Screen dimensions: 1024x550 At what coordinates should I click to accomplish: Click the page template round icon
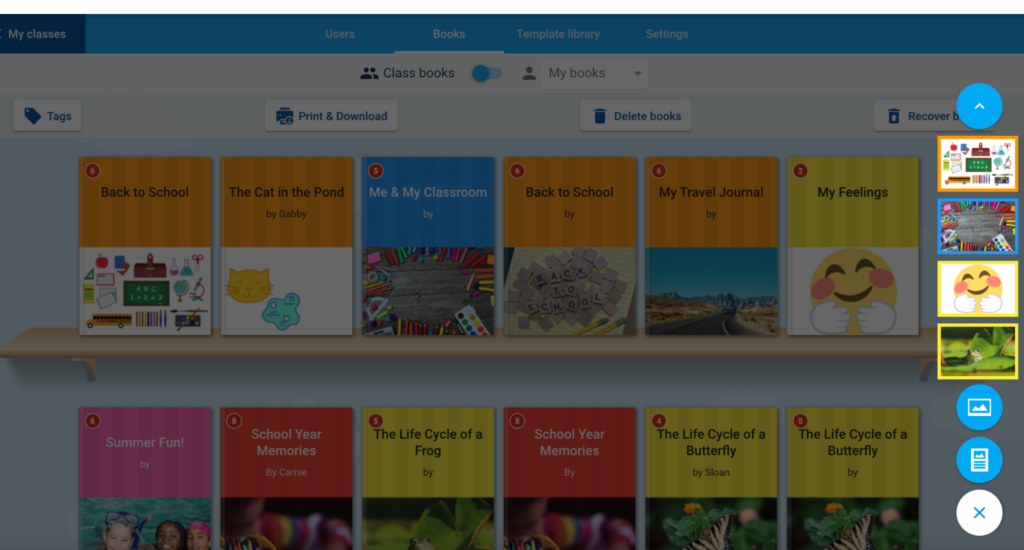point(979,460)
